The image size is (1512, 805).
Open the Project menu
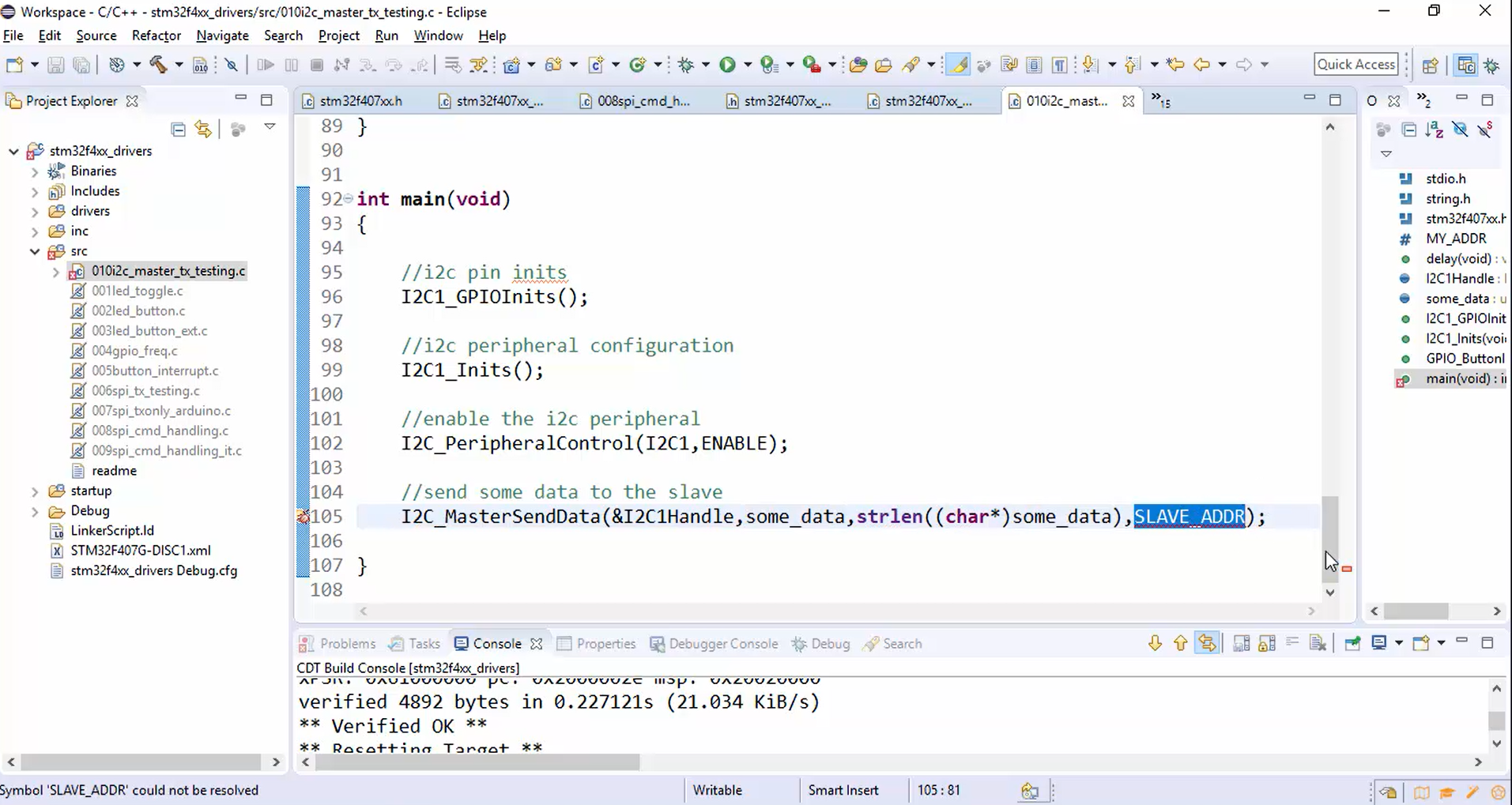tap(338, 36)
